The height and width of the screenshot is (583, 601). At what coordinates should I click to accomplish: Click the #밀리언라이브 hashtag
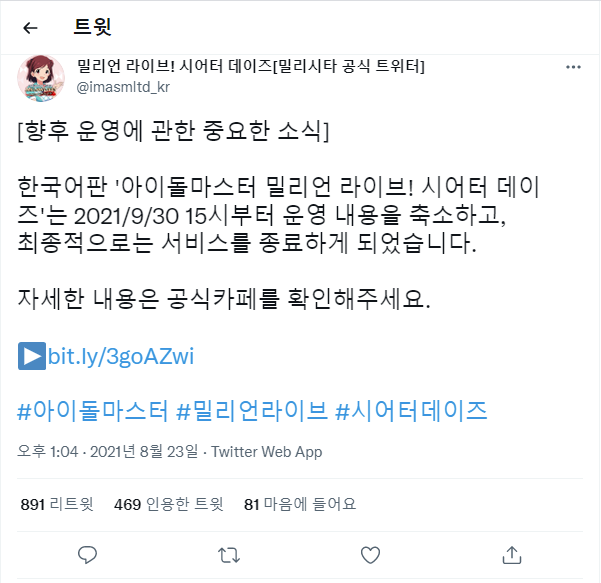click(252, 411)
